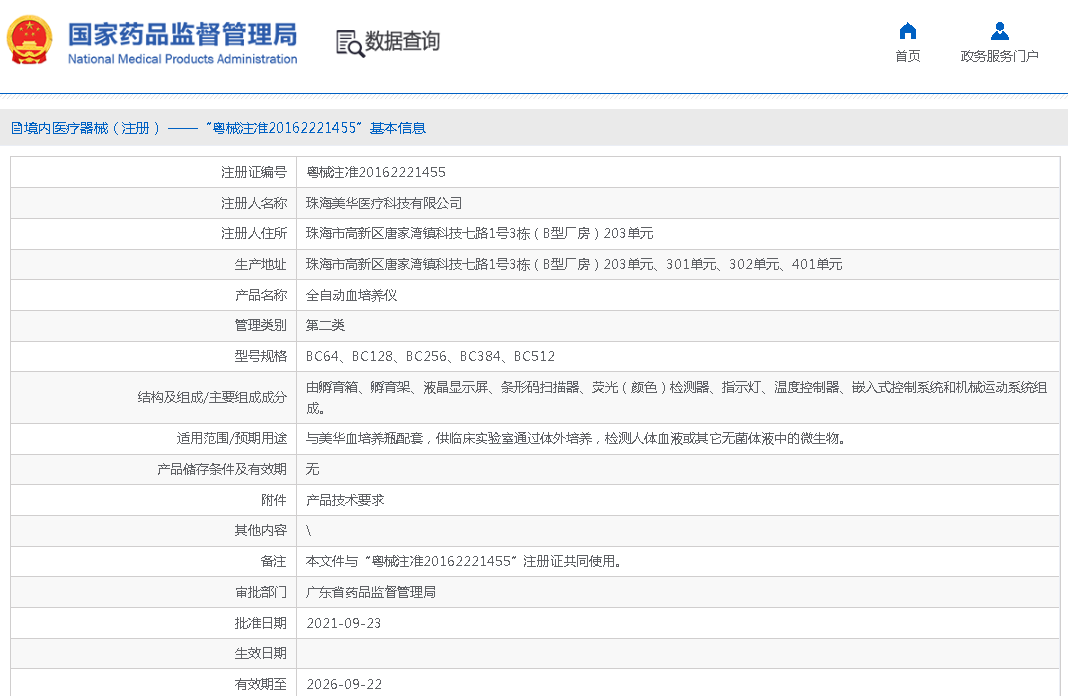Click approval department 广东省药品监督管理局

(x=371, y=592)
